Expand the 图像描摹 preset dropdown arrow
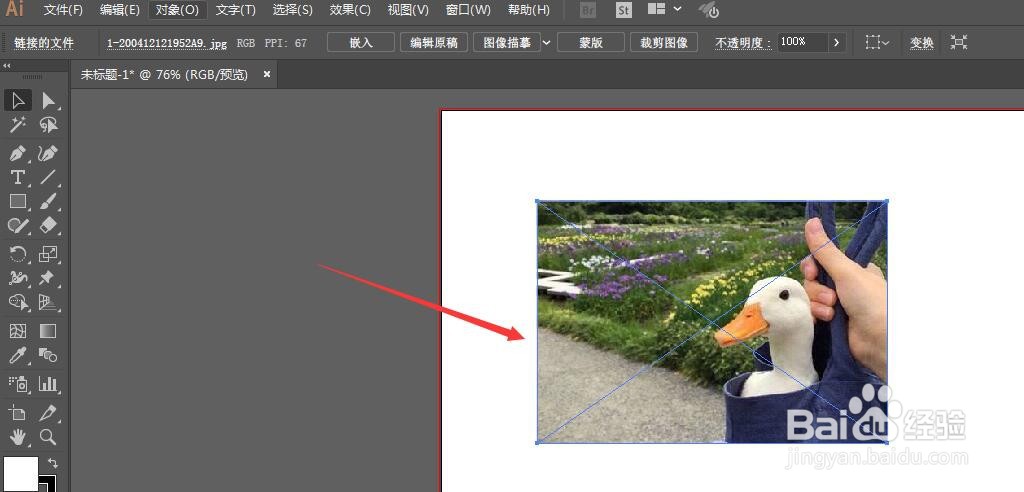The height and width of the screenshot is (492, 1024). click(547, 42)
